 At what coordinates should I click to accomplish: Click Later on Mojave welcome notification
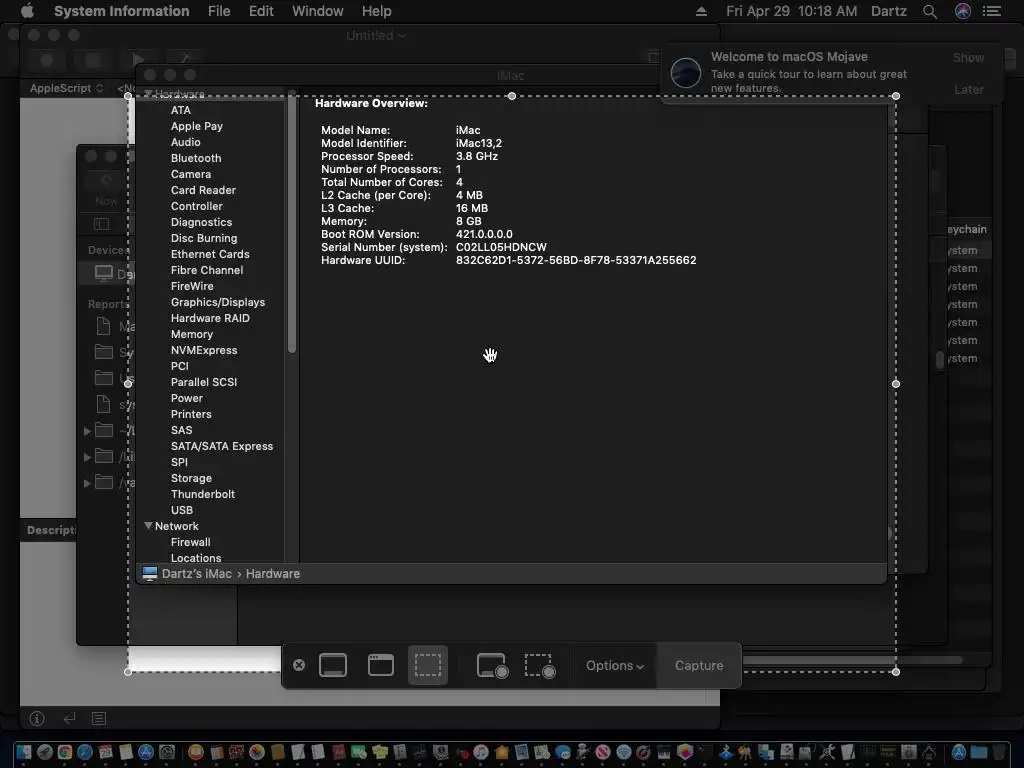point(968,89)
